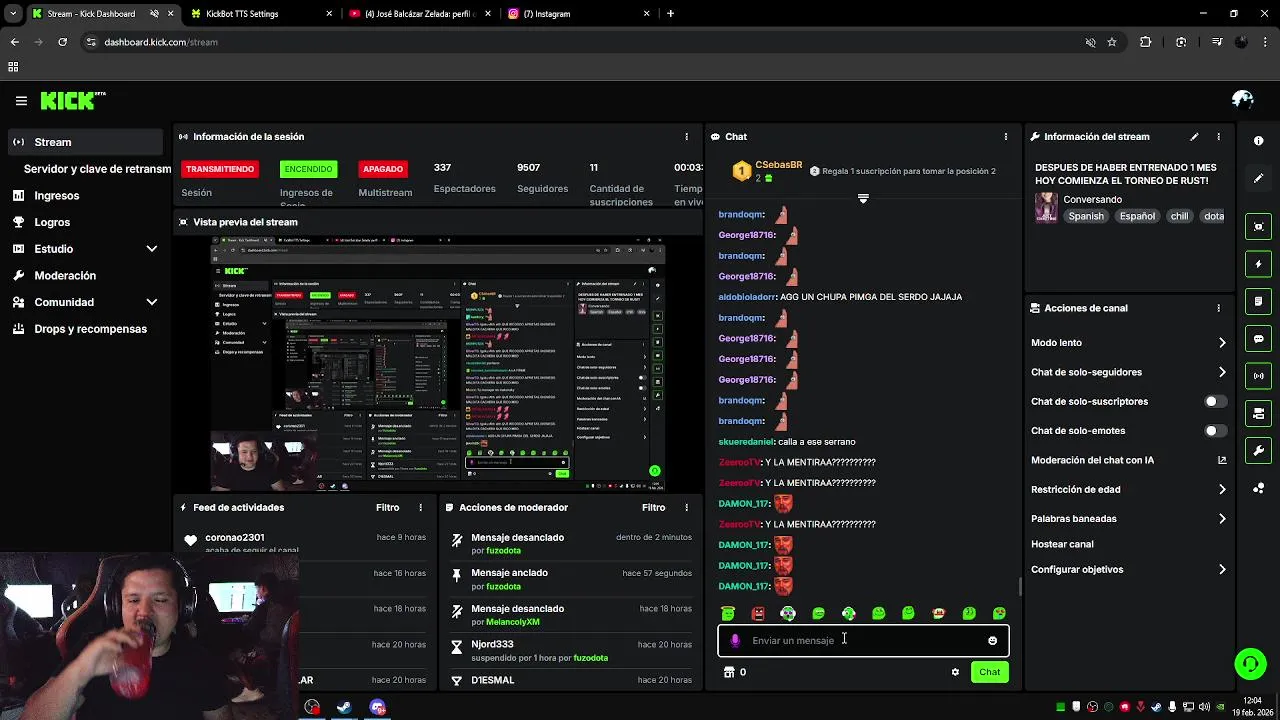
Task: Click the green headset support button
Action: (x=1249, y=663)
